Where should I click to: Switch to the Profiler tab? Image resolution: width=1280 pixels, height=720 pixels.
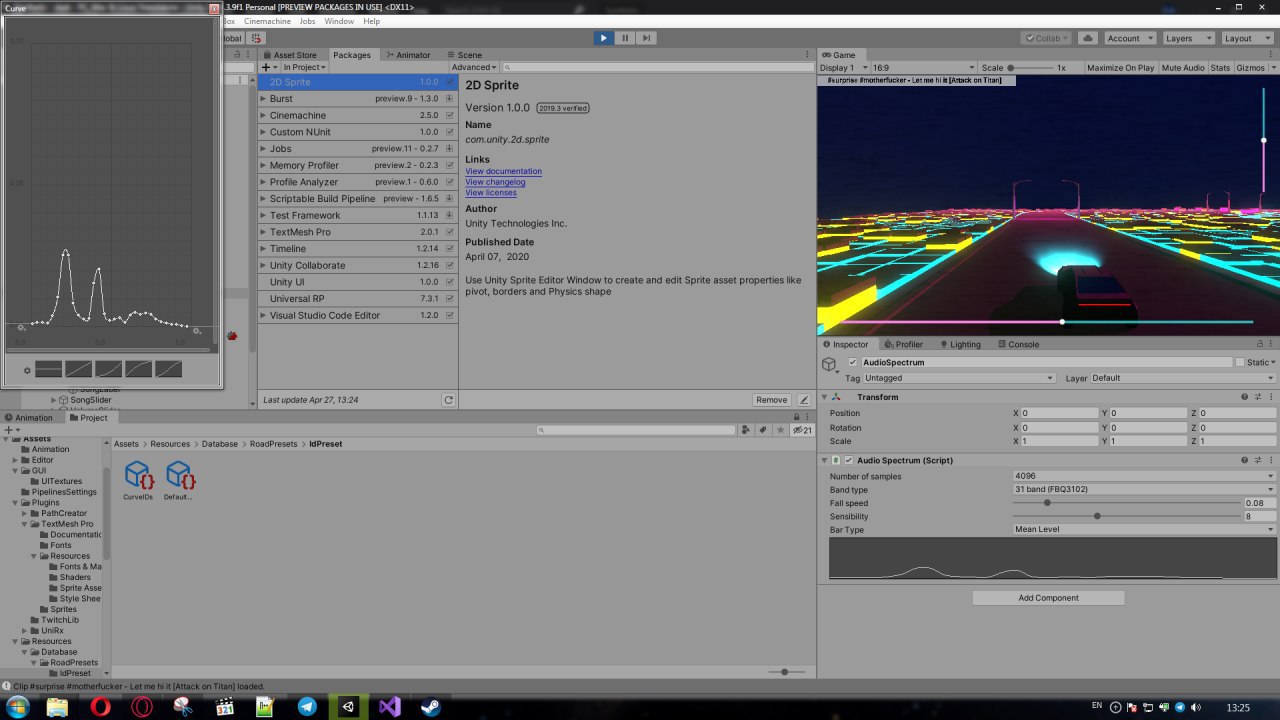pos(903,344)
